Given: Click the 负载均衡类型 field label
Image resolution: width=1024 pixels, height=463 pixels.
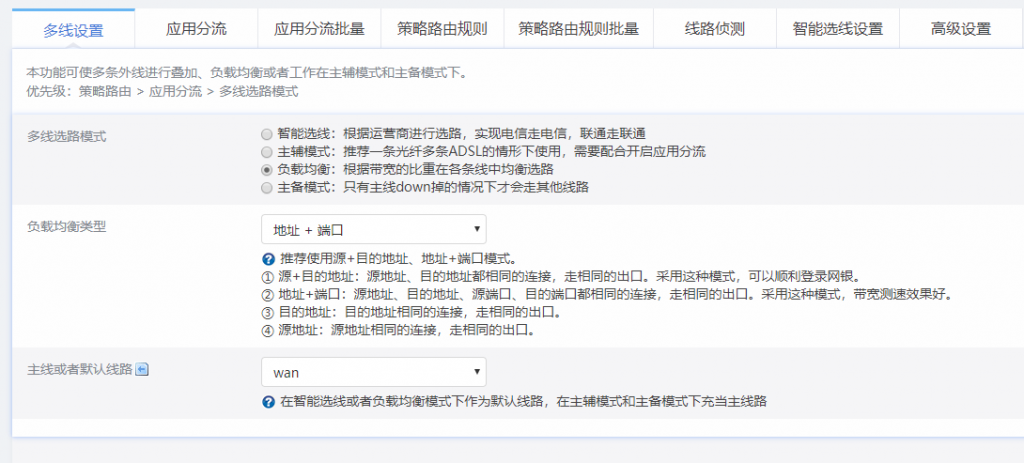Looking at the screenshot, I should pos(66,226).
